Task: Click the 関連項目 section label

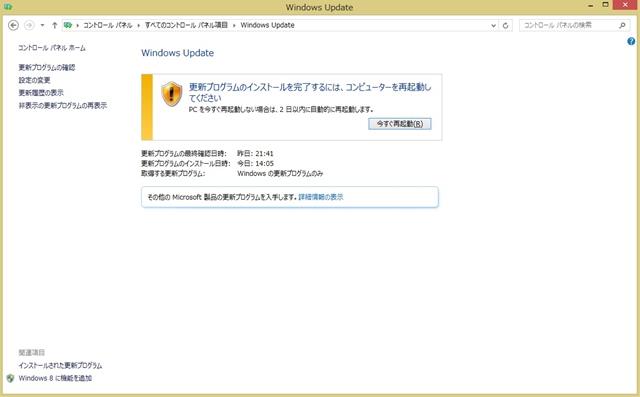Action: tap(32, 352)
